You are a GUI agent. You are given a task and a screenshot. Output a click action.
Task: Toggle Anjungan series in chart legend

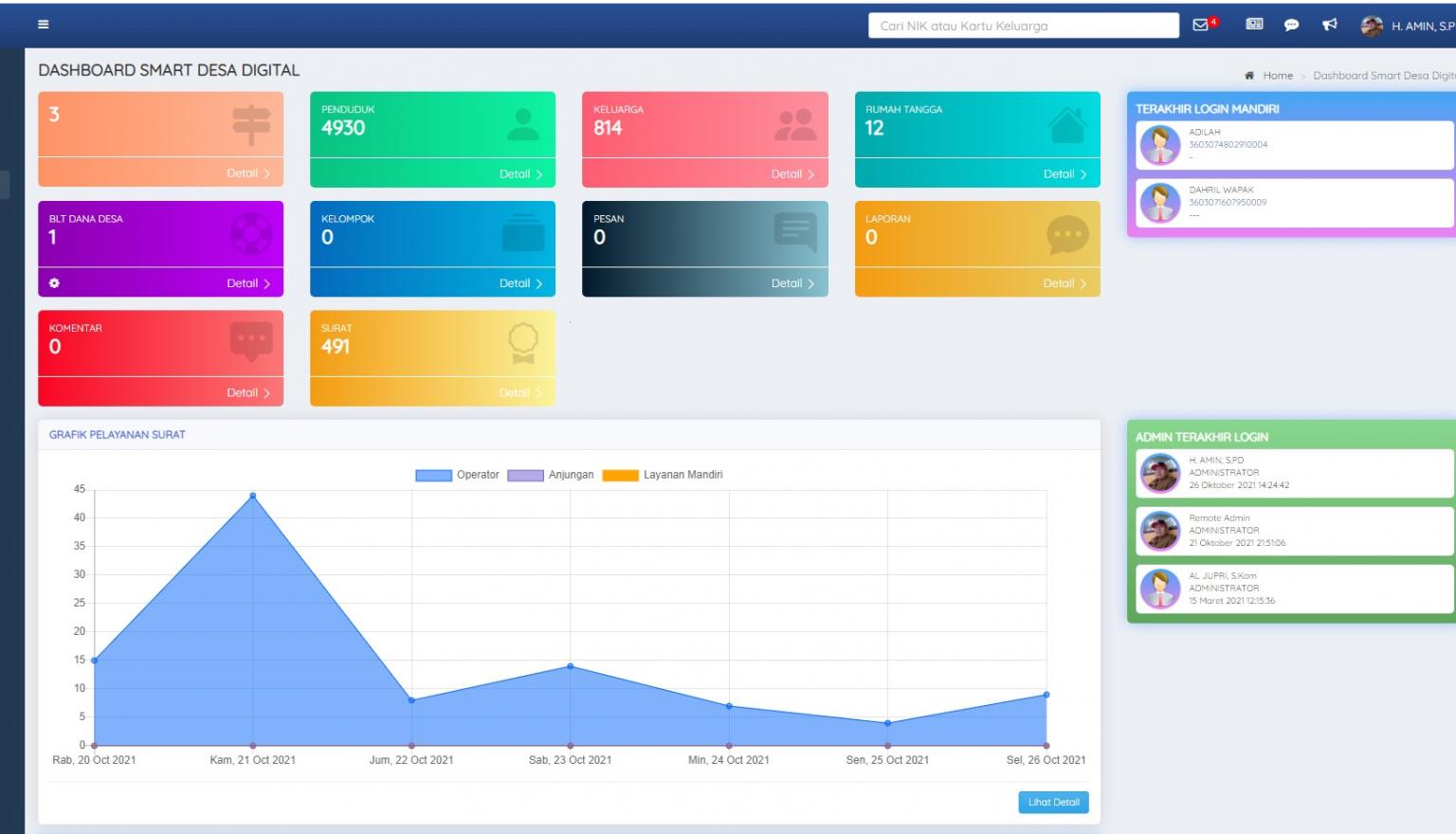click(x=550, y=475)
